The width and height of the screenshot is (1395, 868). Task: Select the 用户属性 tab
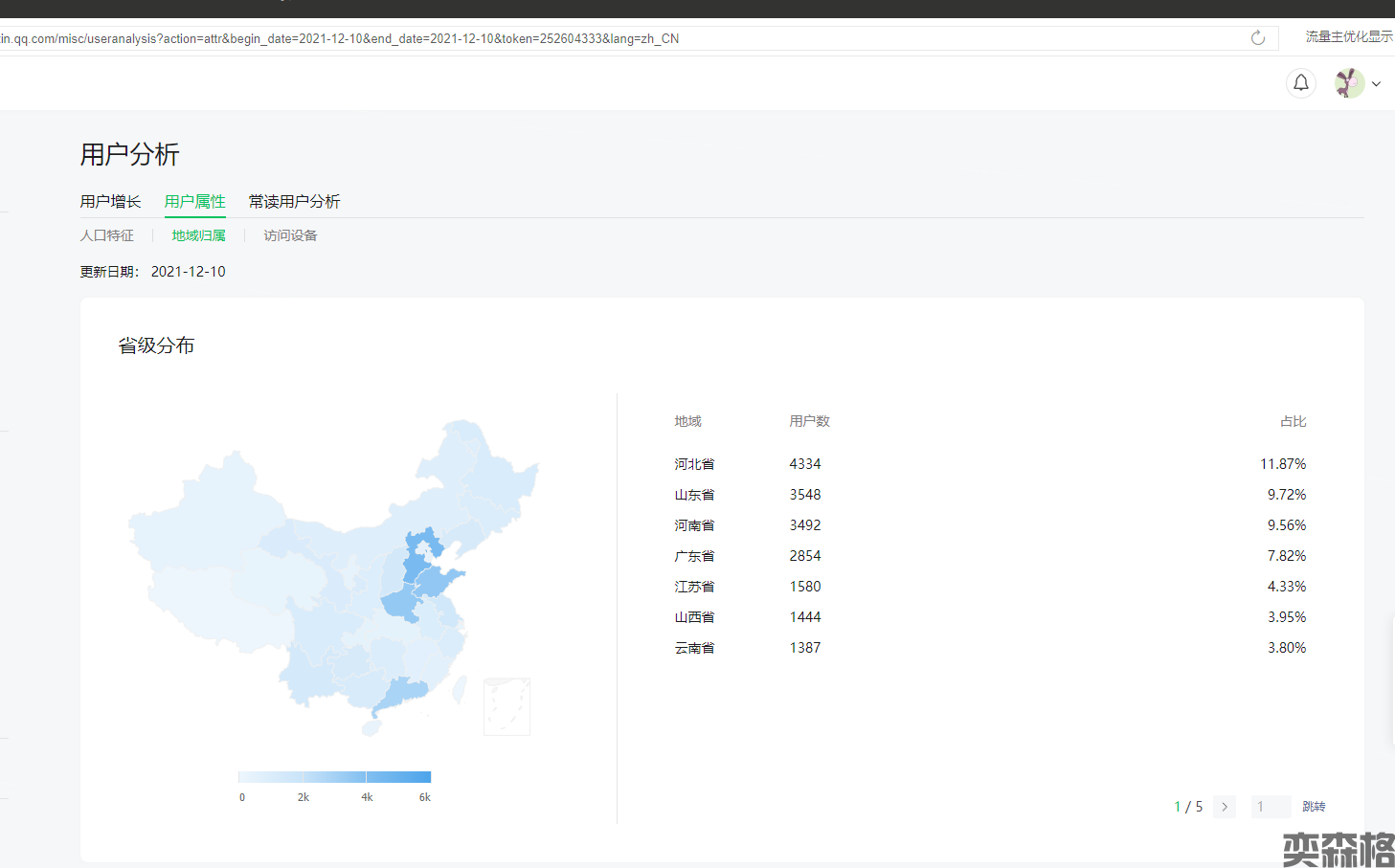[194, 202]
